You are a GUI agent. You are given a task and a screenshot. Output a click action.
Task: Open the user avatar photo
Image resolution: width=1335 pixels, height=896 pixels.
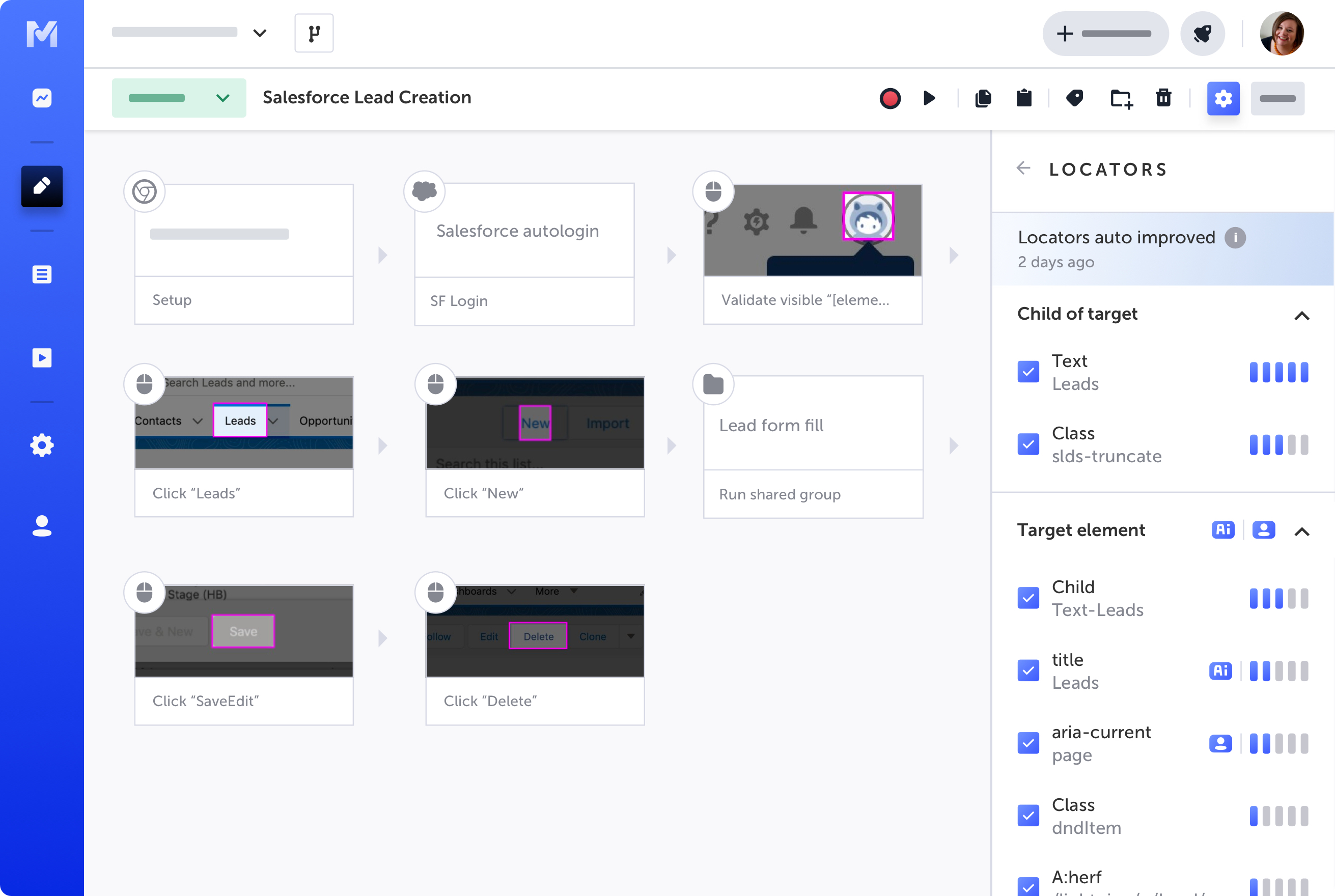(x=1282, y=34)
